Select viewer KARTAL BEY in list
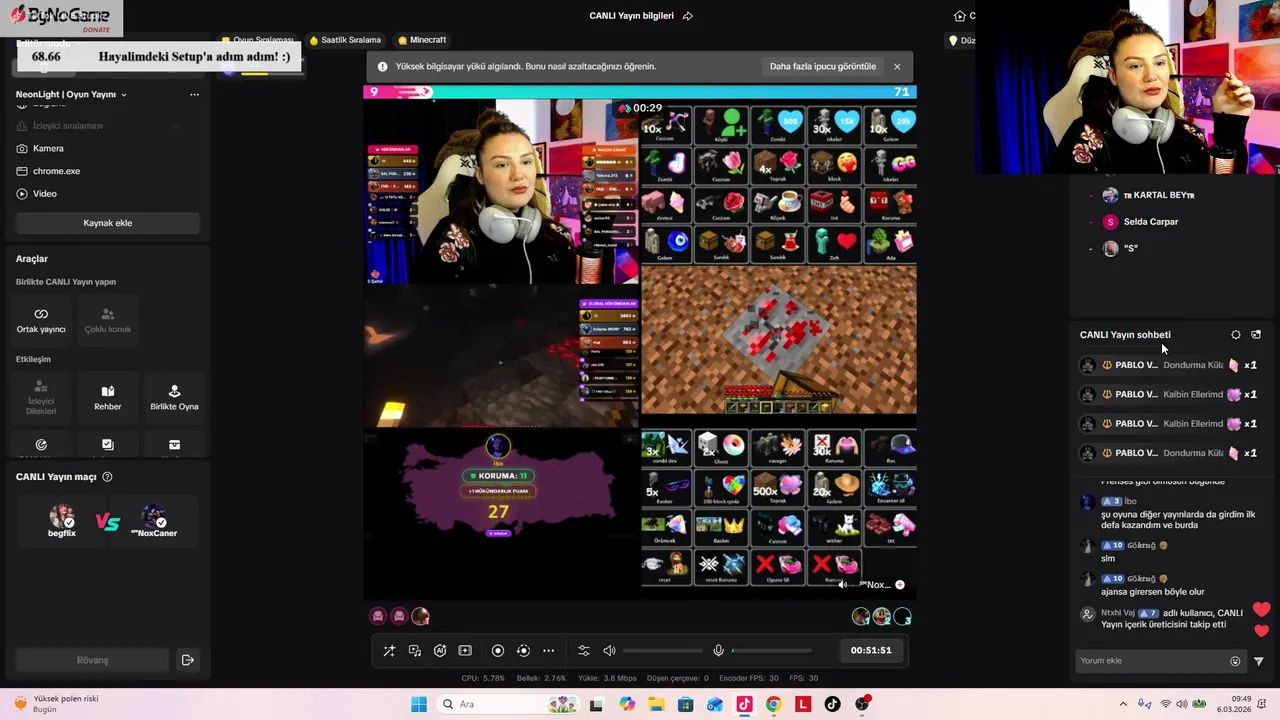This screenshot has height=720, width=1280. (x=1147, y=195)
